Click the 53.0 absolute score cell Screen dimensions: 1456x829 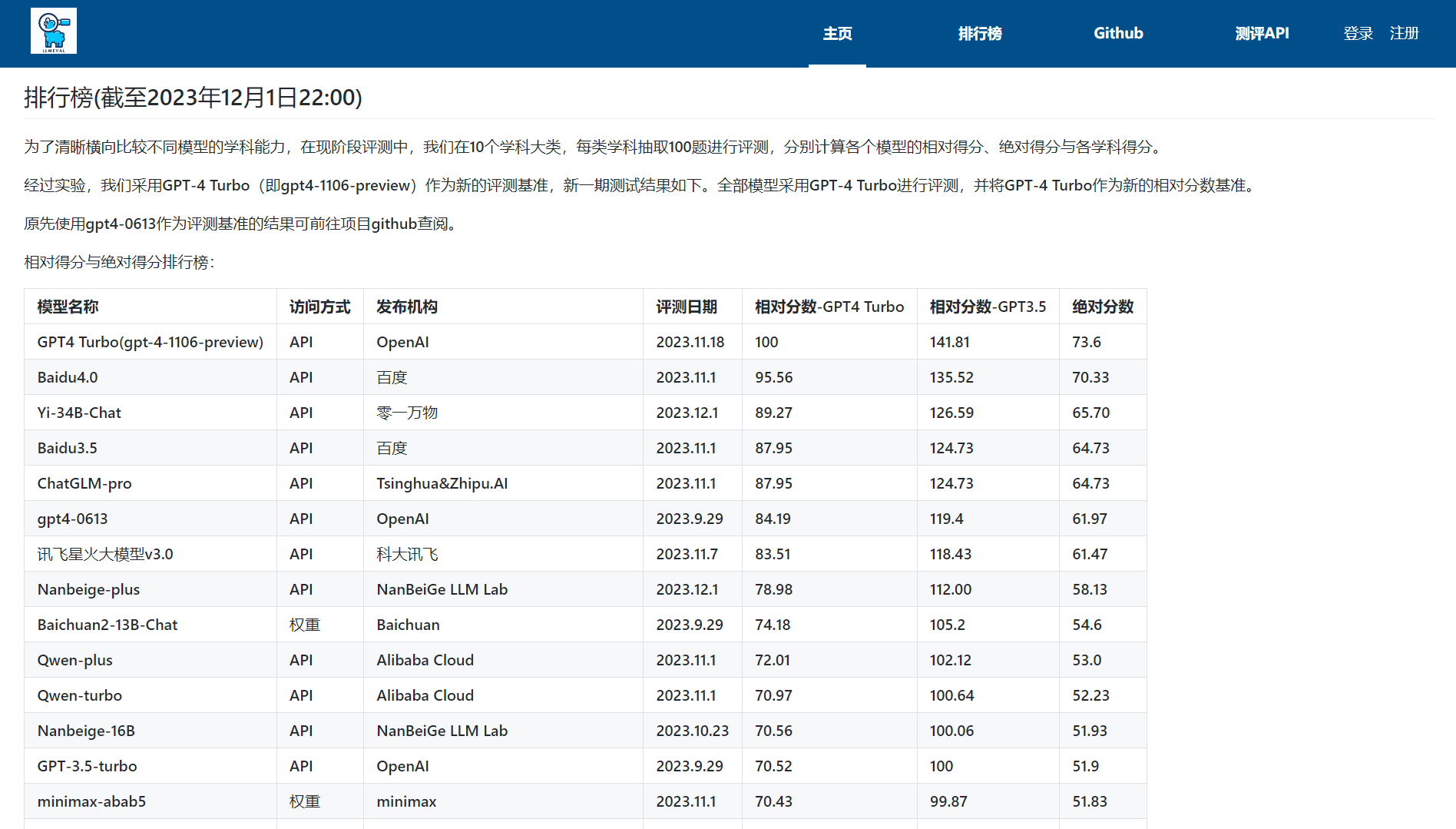click(x=1103, y=660)
